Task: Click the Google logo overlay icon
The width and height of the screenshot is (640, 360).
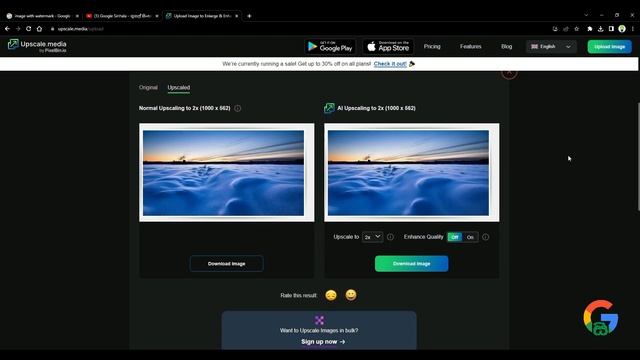Action: (x=600, y=318)
